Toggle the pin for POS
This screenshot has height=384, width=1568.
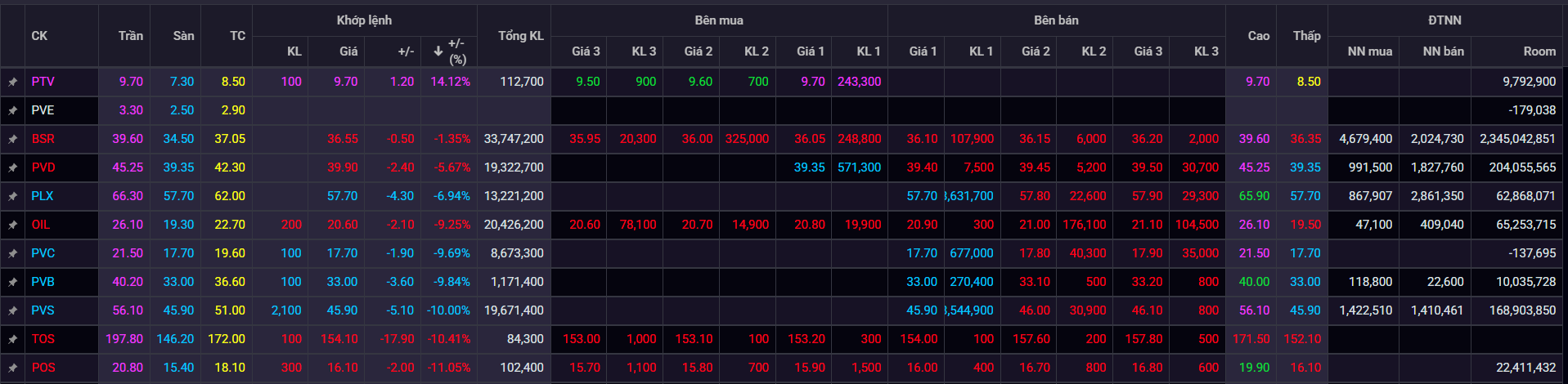(13, 368)
